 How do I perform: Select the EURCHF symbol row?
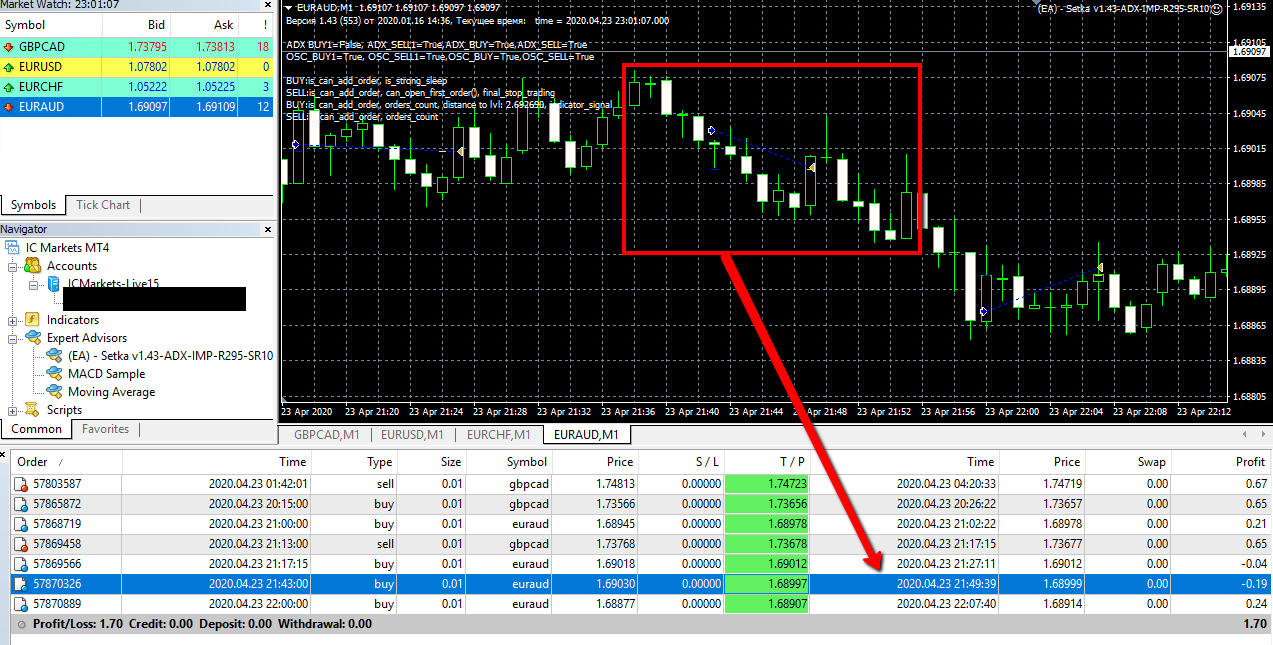tap(136, 87)
